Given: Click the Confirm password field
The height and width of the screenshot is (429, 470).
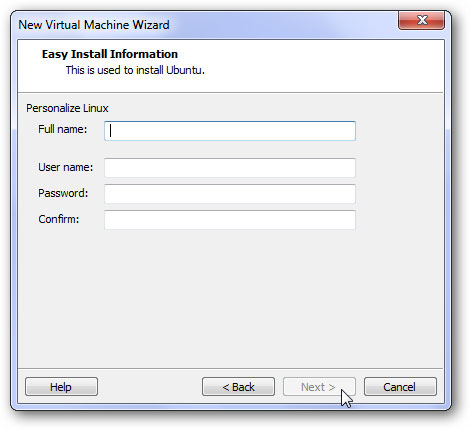Looking at the screenshot, I should (230, 220).
